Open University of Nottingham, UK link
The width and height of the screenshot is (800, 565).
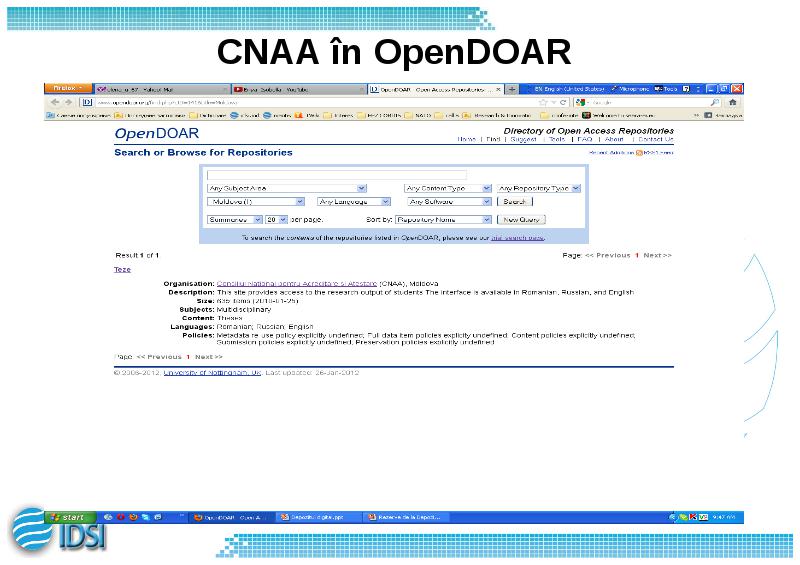click(x=212, y=373)
